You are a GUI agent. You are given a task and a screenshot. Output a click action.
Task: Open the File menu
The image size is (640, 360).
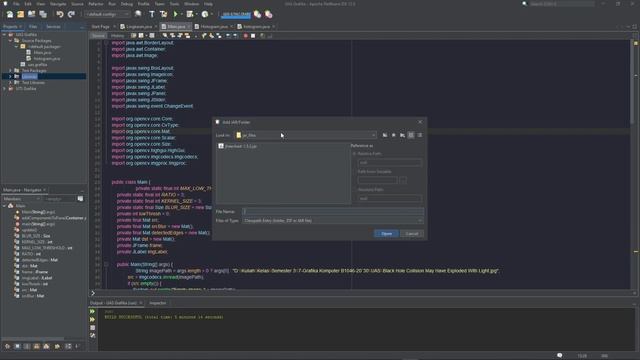pyautogui.click(x=16, y=4)
